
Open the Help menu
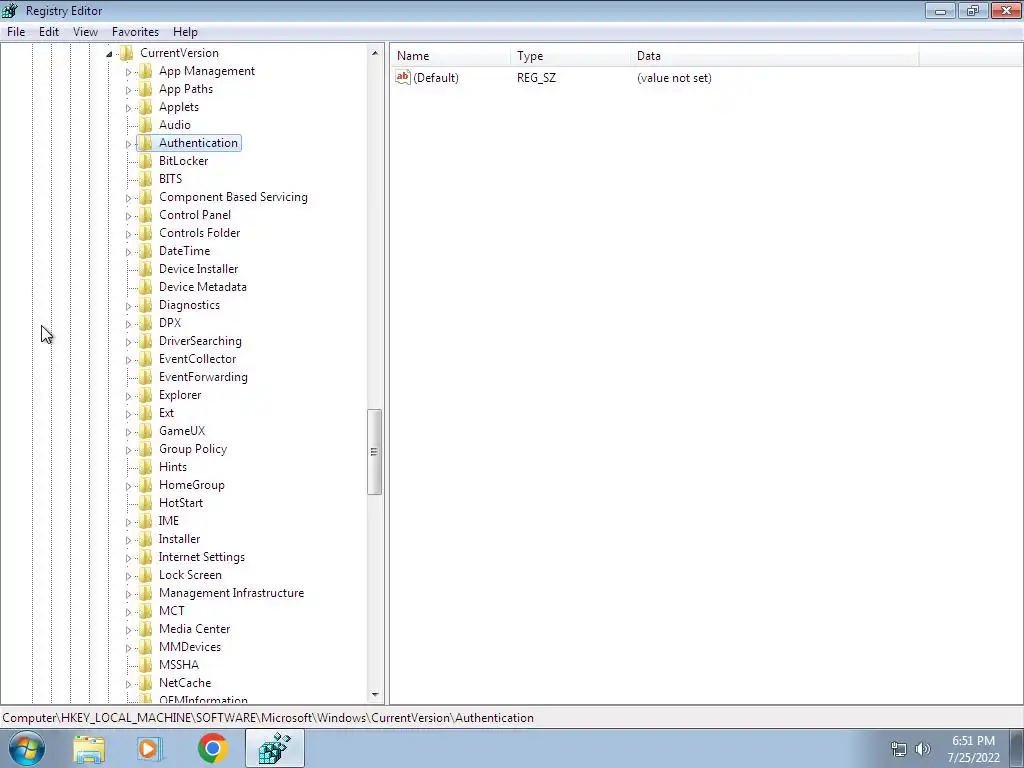(185, 31)
